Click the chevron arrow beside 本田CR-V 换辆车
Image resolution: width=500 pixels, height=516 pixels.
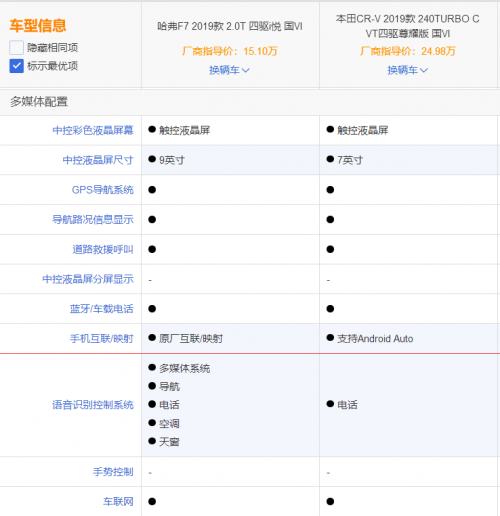[424, 70]
